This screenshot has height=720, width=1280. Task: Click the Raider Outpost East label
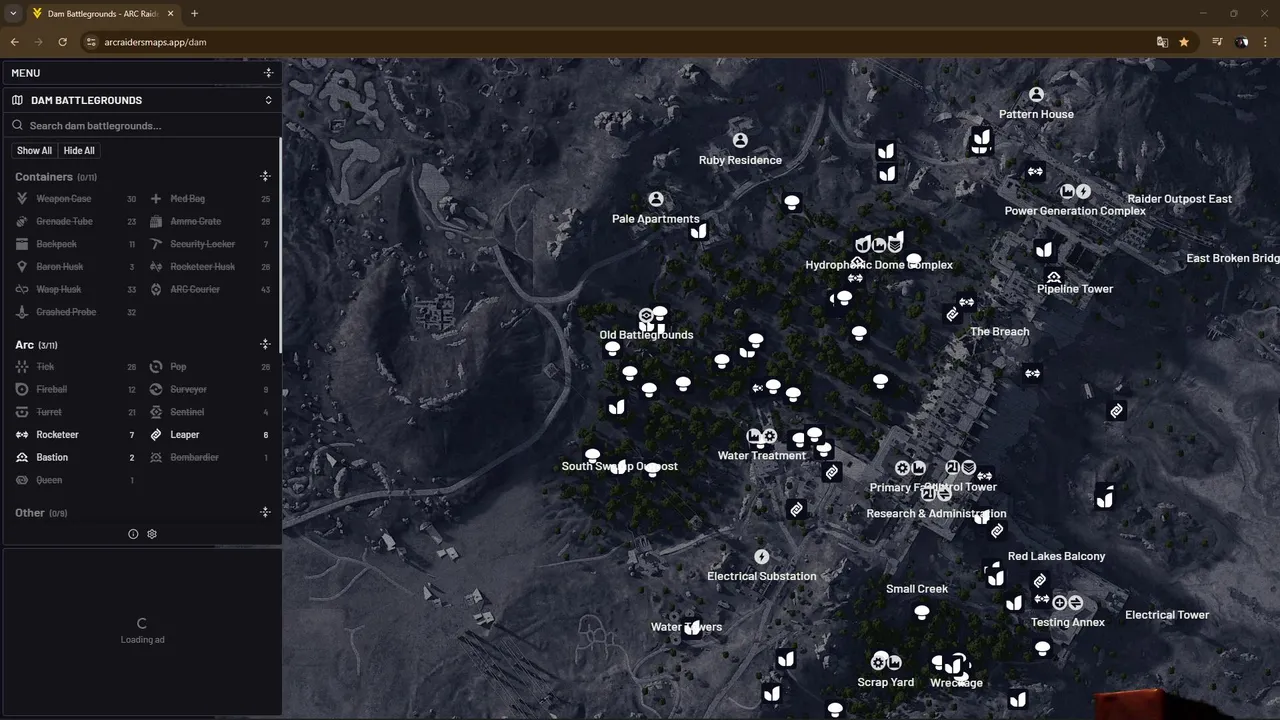coord(1180,199)
